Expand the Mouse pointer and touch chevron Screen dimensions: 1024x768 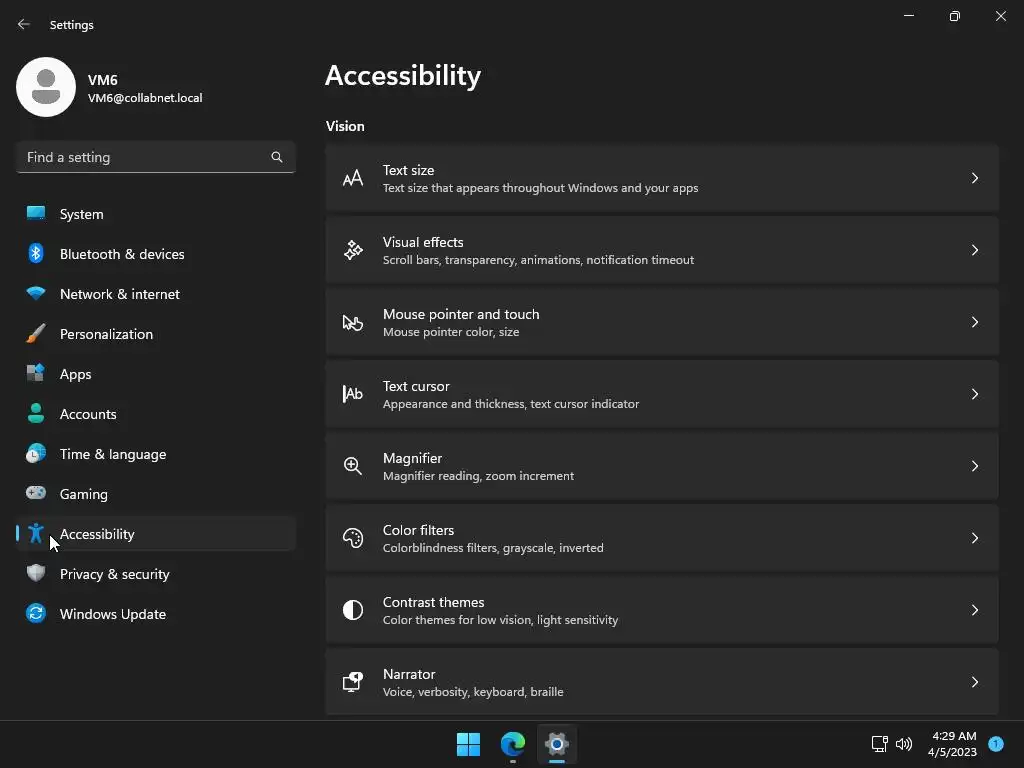(x=974, y=322)
